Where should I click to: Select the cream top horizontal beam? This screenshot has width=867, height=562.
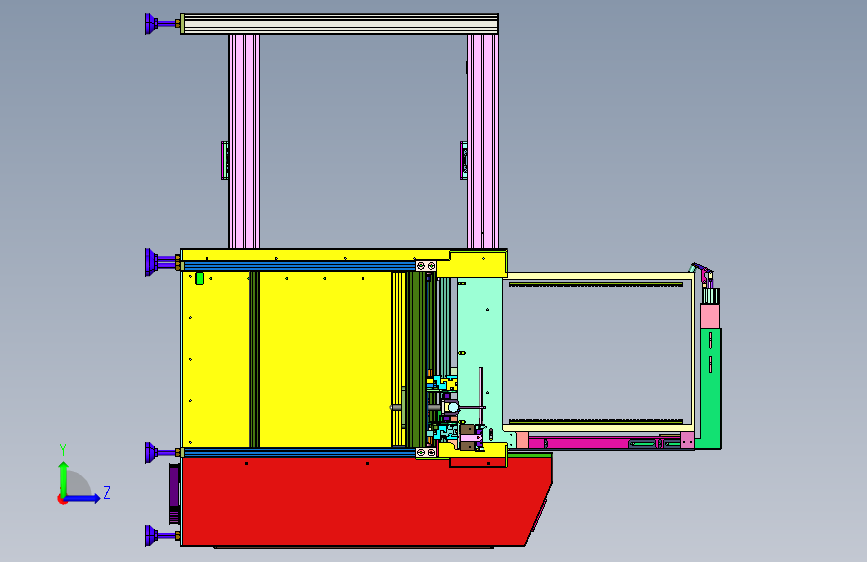[x=340, y=24]
